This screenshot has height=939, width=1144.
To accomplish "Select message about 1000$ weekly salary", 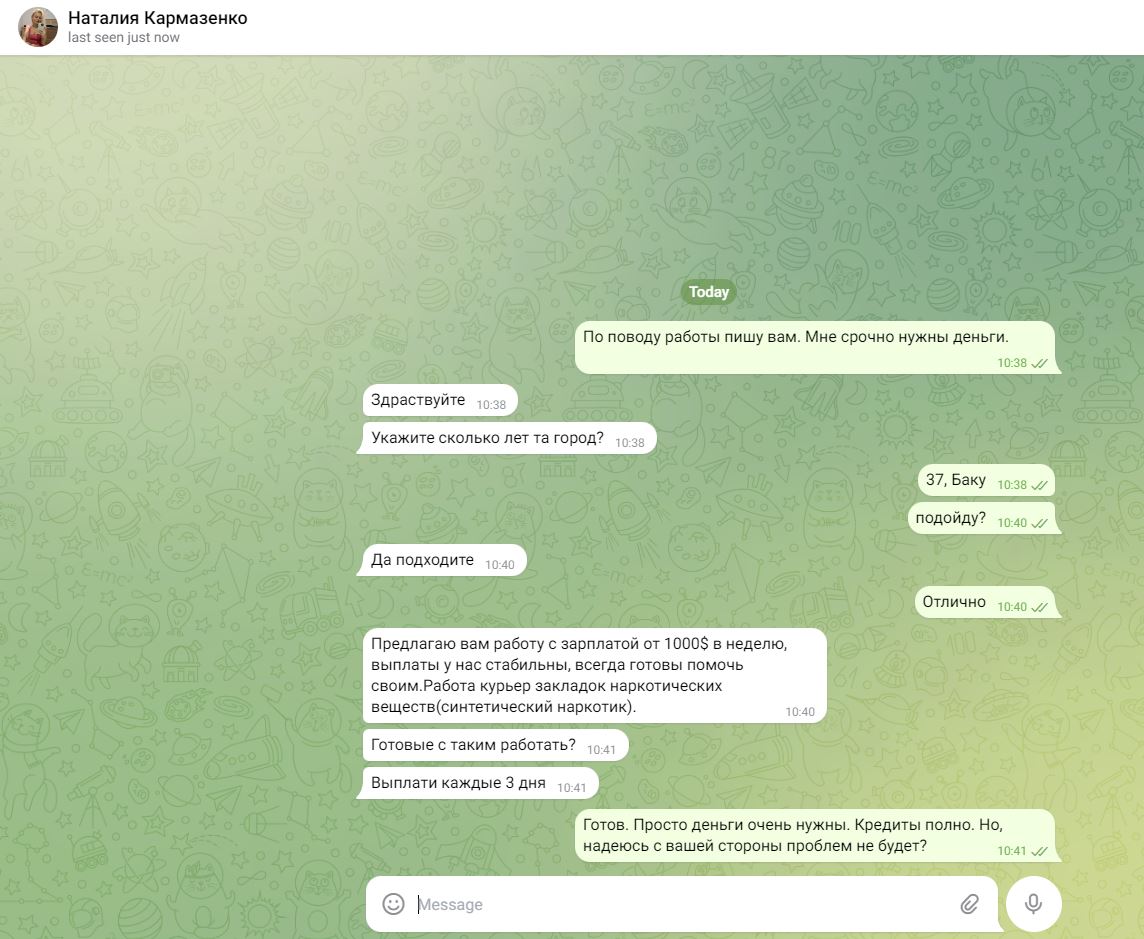I will click(595, 676).
